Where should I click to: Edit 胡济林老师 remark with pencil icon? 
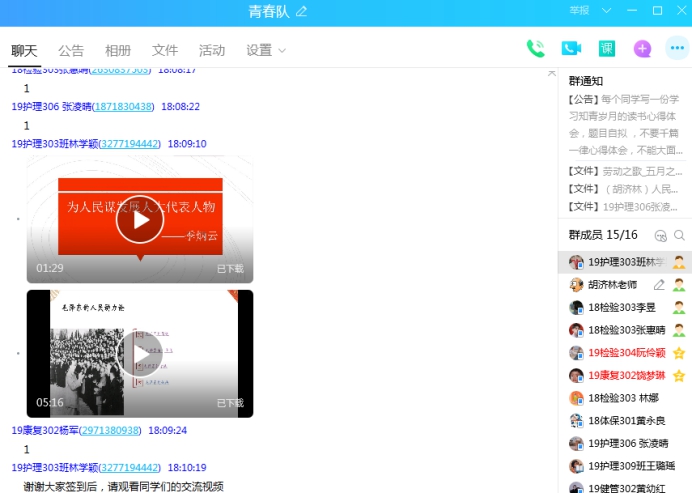point(659,285)
